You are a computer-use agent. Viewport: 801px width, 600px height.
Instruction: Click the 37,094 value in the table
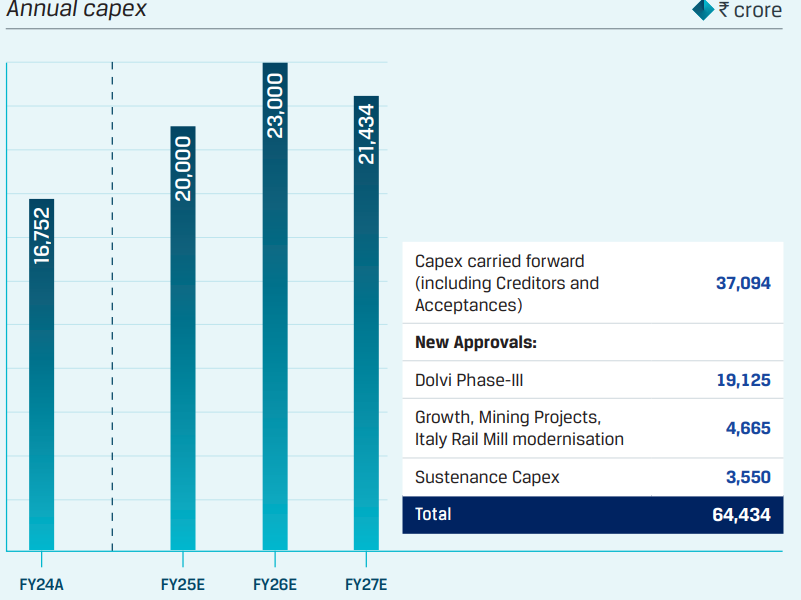(x=743, y=283)
